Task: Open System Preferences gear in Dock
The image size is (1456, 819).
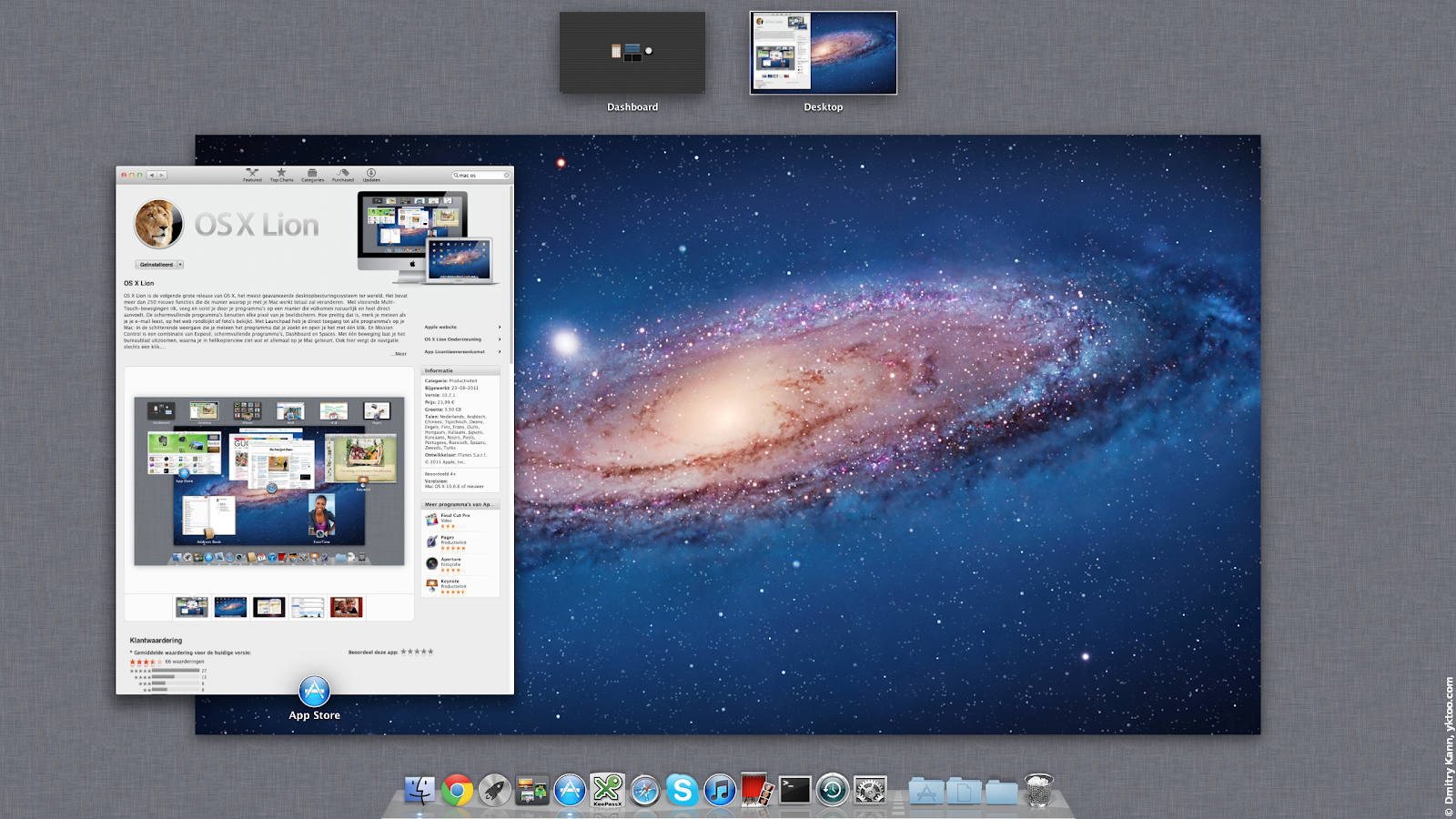Action: [x=870, y=790]
